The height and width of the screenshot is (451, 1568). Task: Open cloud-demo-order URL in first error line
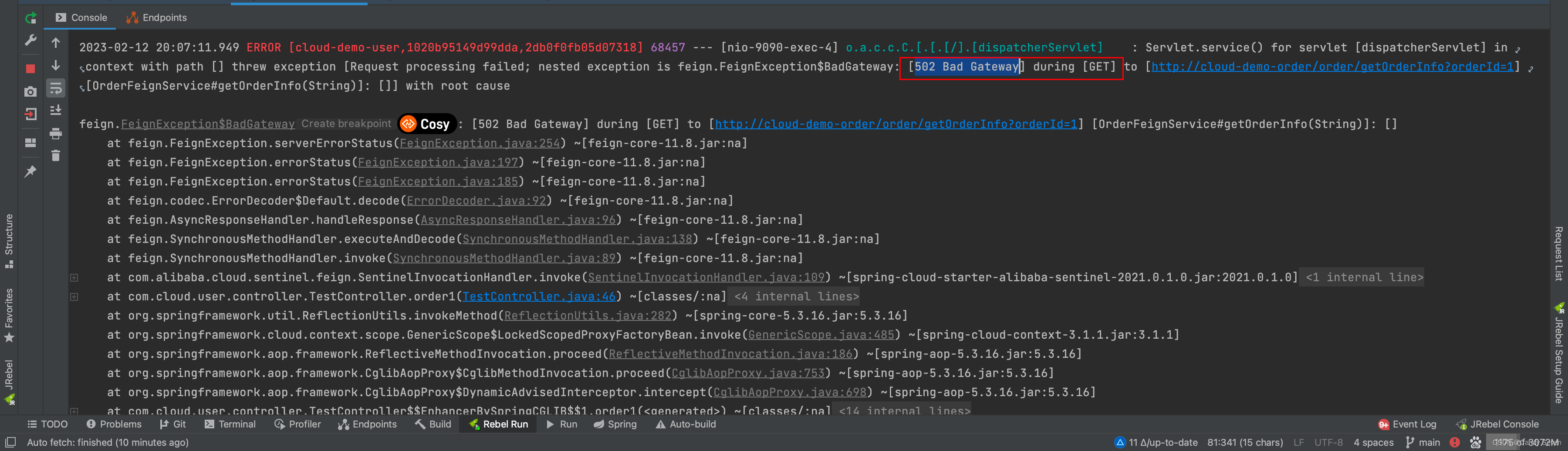pyautogui.click(x=1332, y=66)
